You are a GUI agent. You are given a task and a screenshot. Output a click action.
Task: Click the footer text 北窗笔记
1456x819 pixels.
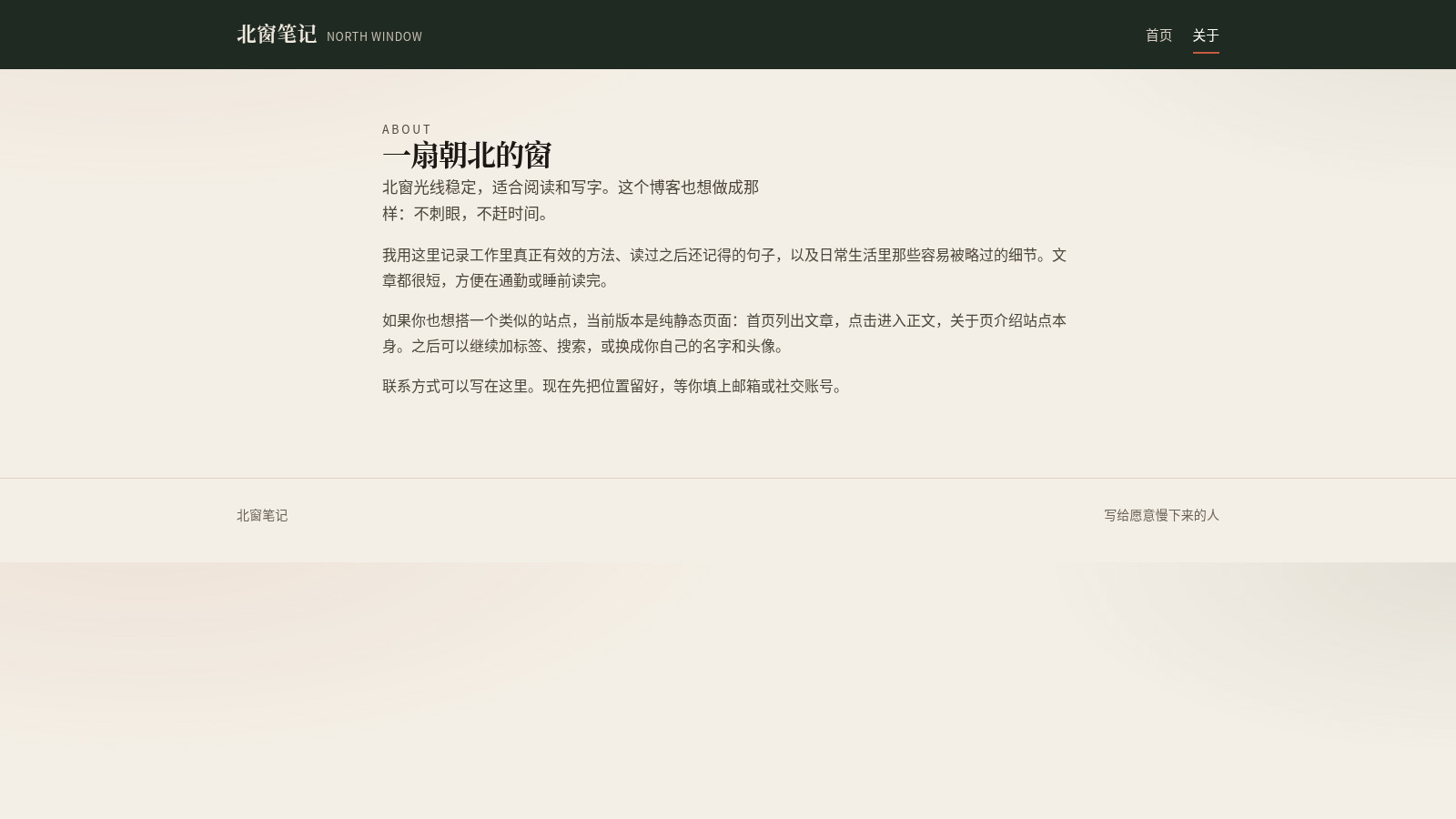click(262, 515)
